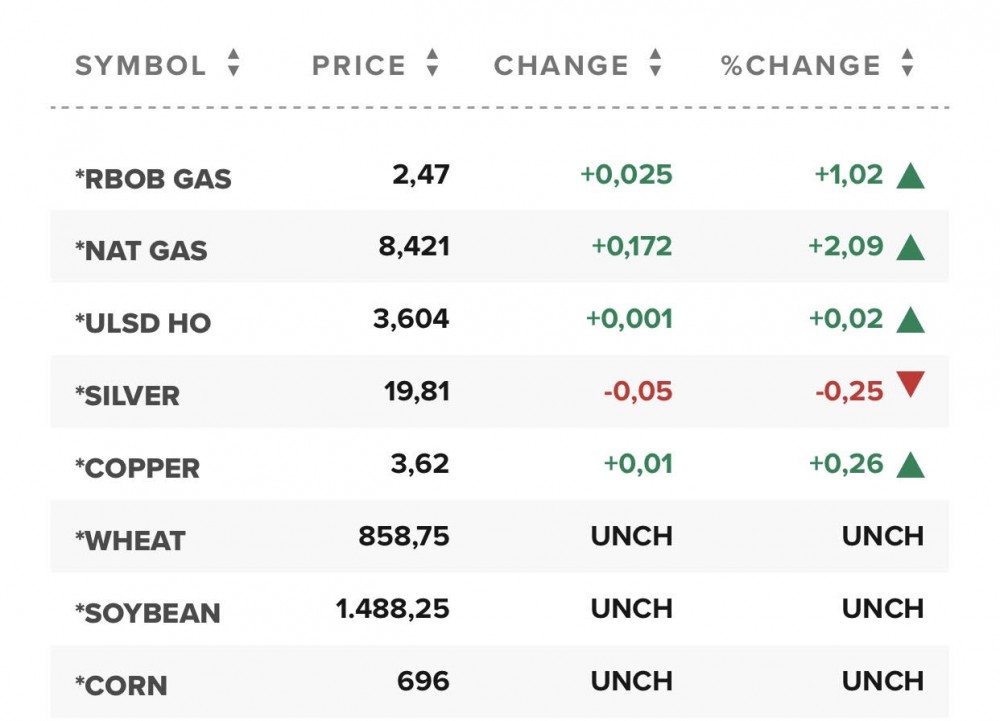Sort table by the SYMBOL column arrows
Viewport: 1000px width, 721px height.
pyautogui.click(x=233, y=65)
